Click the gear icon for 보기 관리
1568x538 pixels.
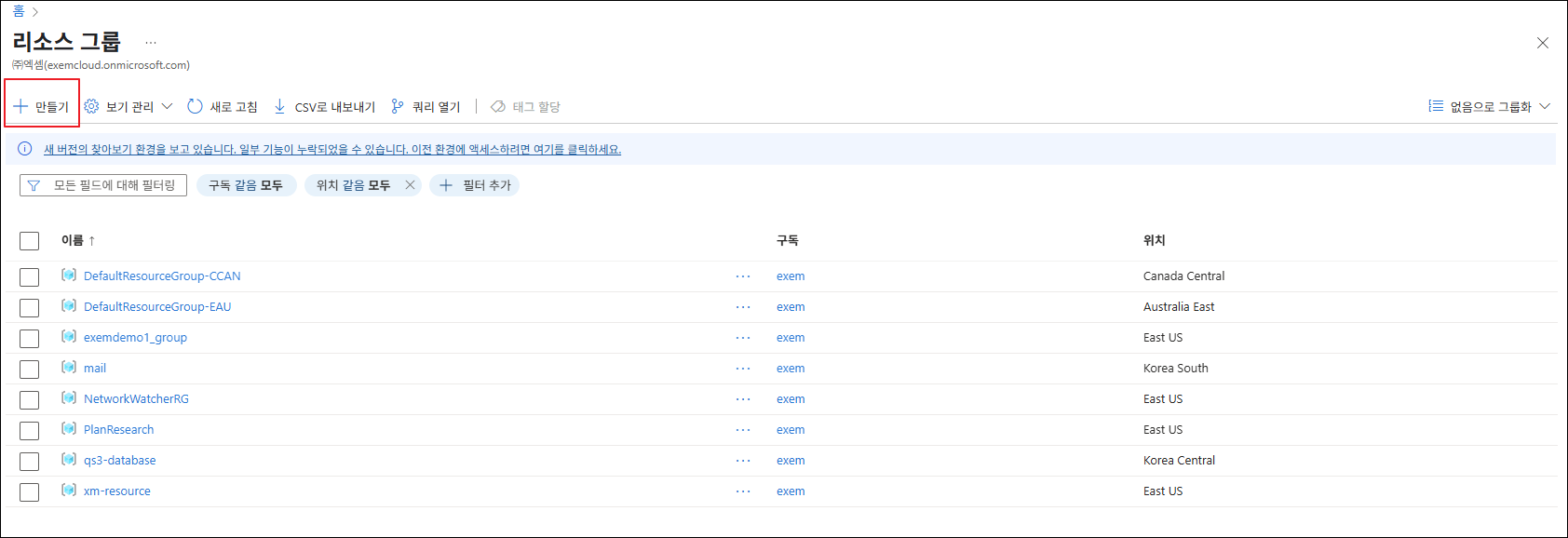(91, 106)
